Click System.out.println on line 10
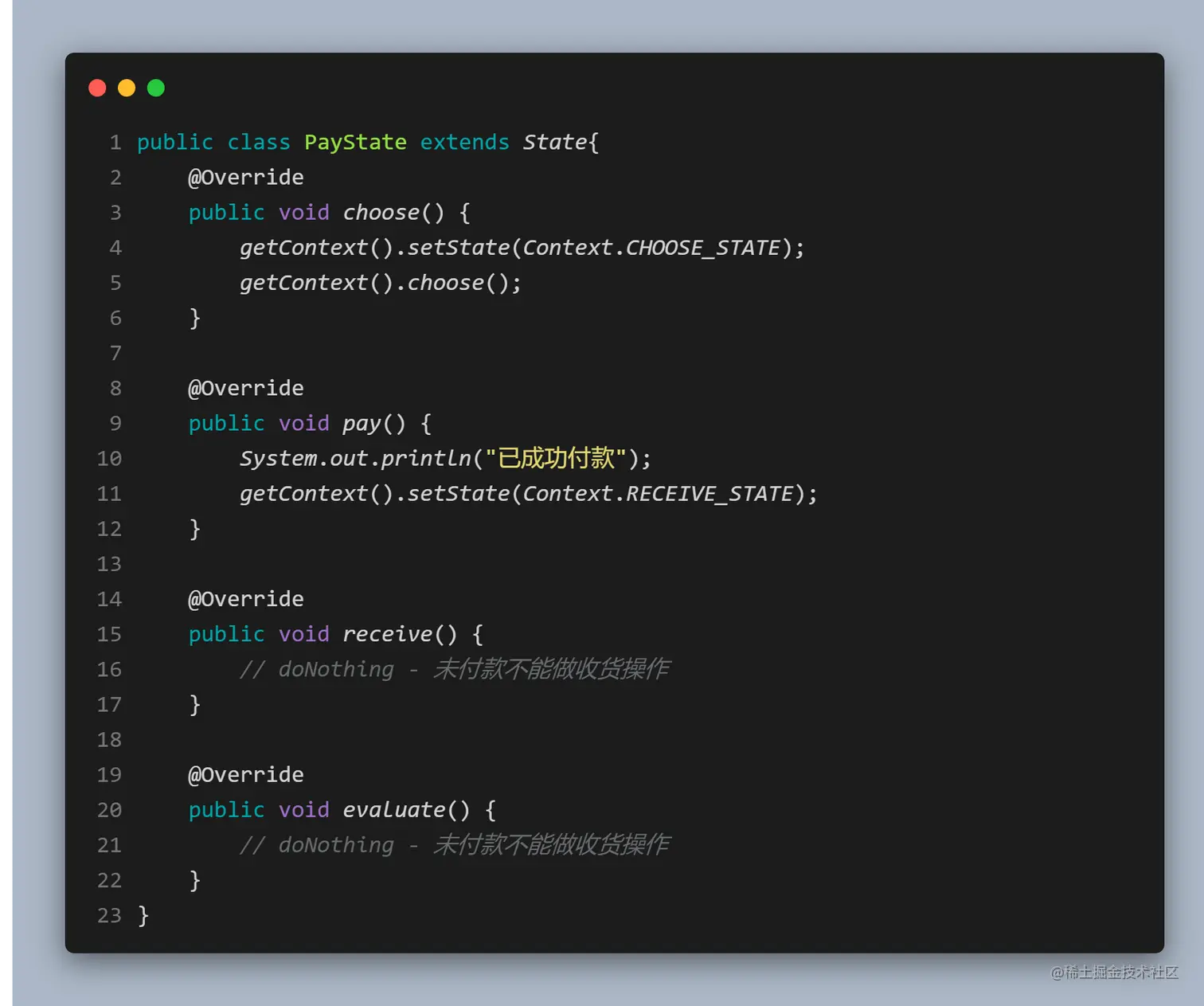The width and height of the screenshot is (1204, 1006). click(x=355, y=459)
